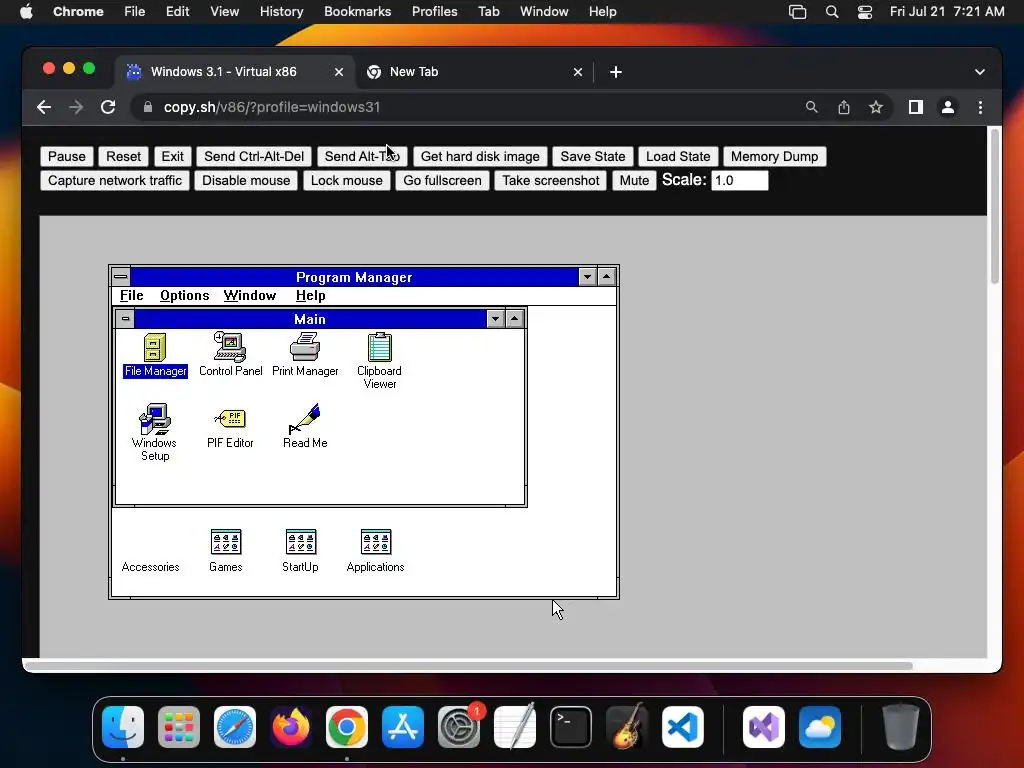Toggle the Mute button
The height and width of the screenshot is (768, 1024).
[634, 180]
